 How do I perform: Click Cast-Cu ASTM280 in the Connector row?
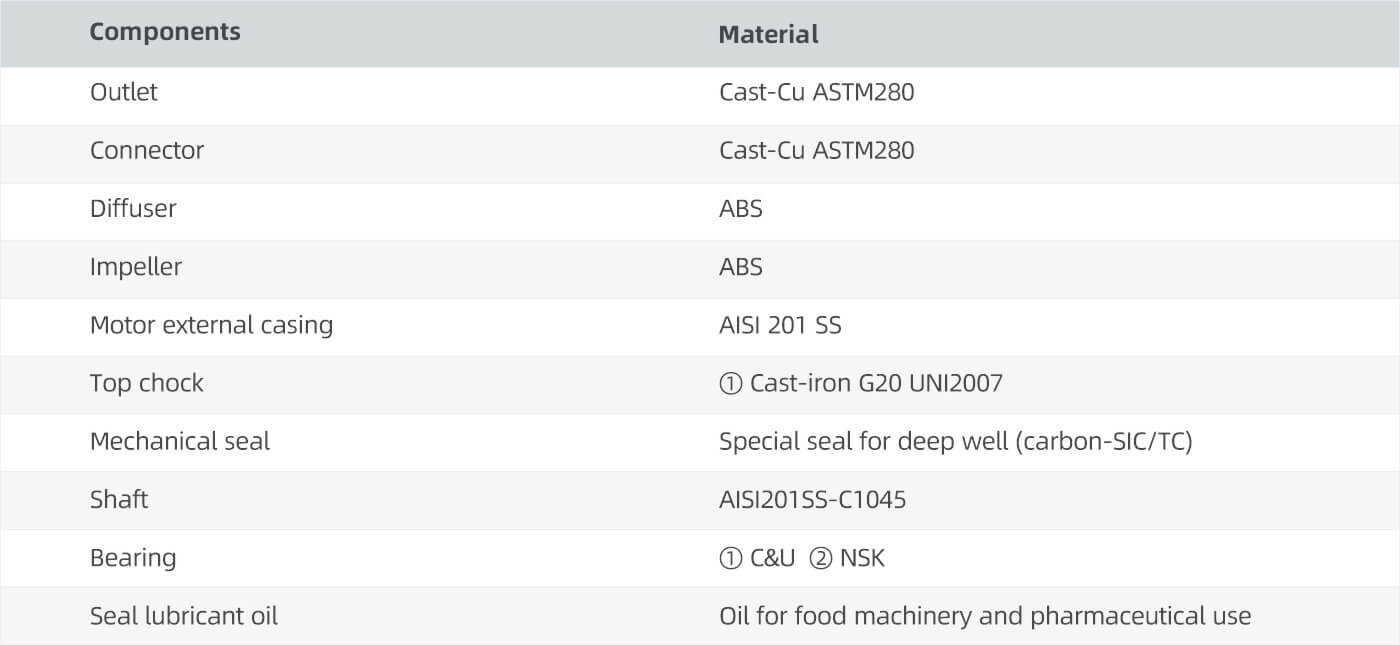pos(816,151)
